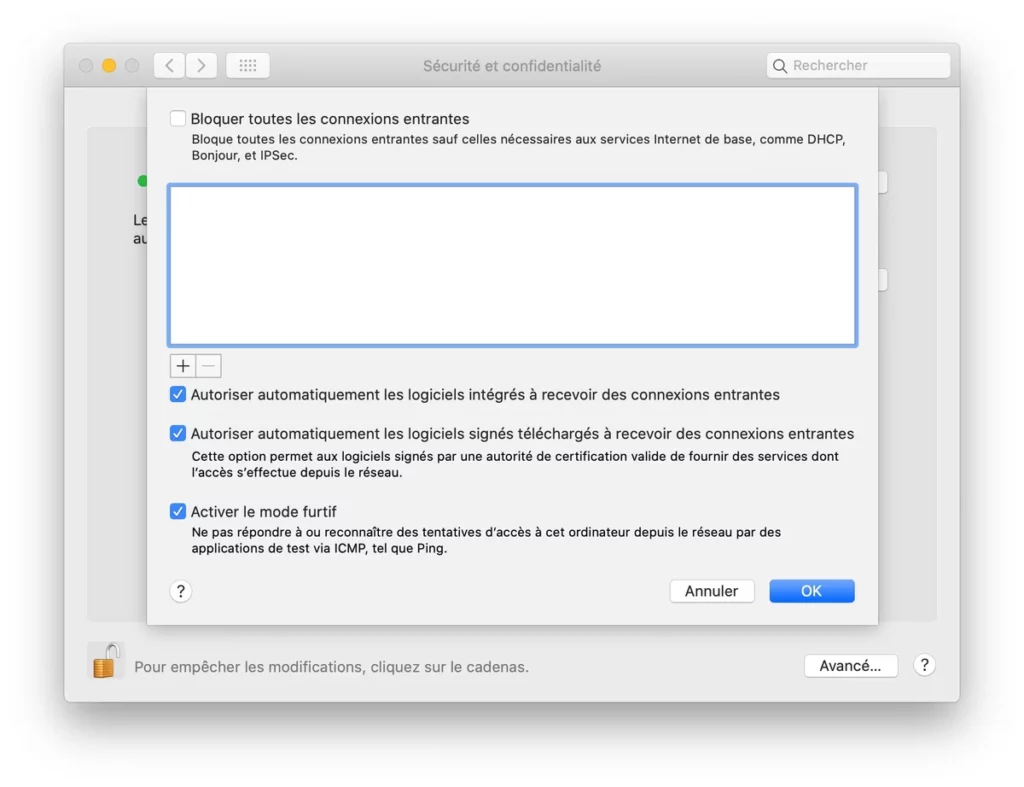1024x787 pixels.
Task: Open help next to the Avancé button
Action: coord(924,665)
